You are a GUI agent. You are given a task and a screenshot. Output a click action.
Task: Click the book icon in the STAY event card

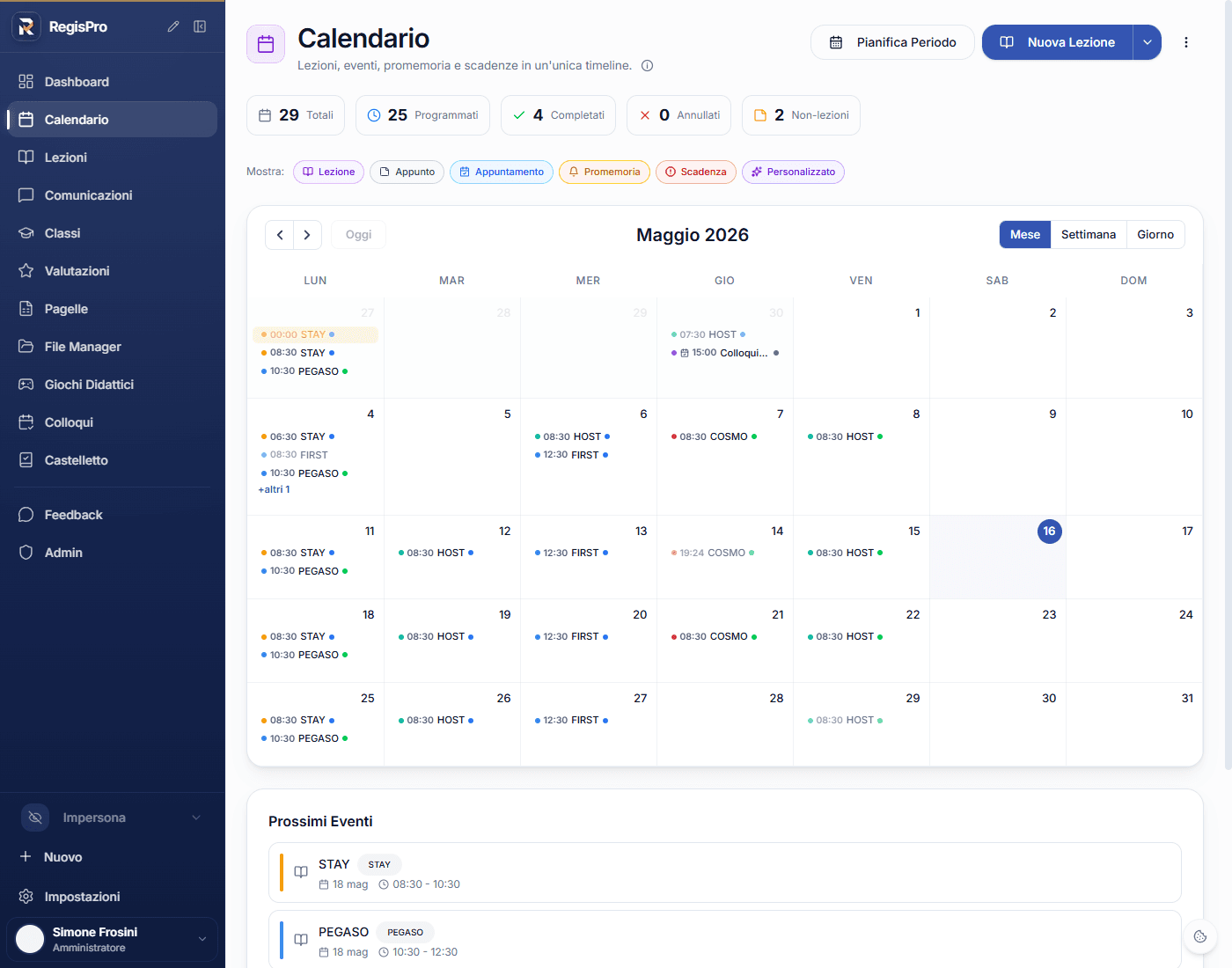tap(301, 872)
